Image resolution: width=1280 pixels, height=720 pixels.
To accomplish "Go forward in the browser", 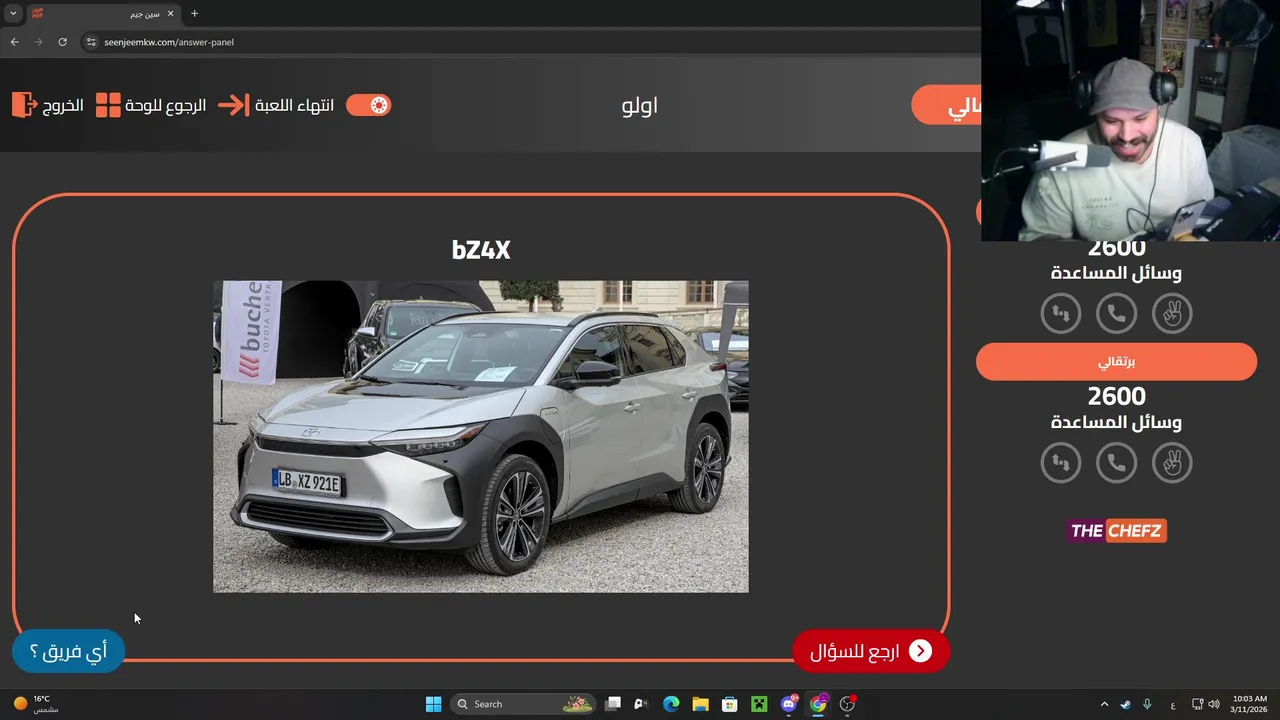I will pyautogui.click(x=38, y=42).
